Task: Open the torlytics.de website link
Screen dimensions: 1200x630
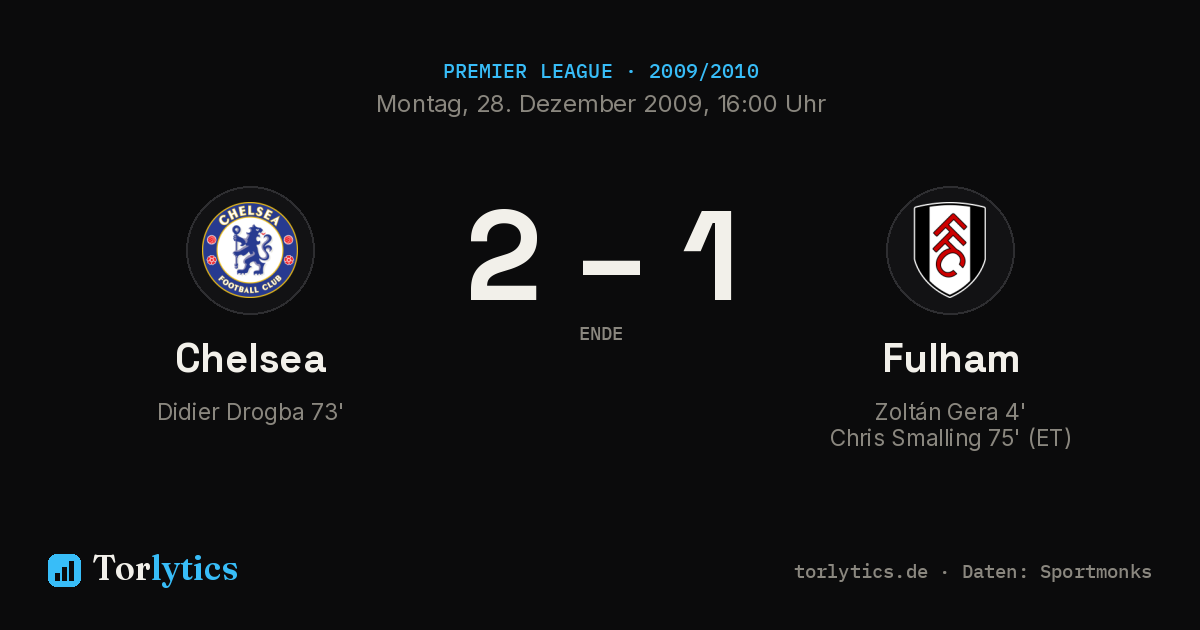Action: 861,572
